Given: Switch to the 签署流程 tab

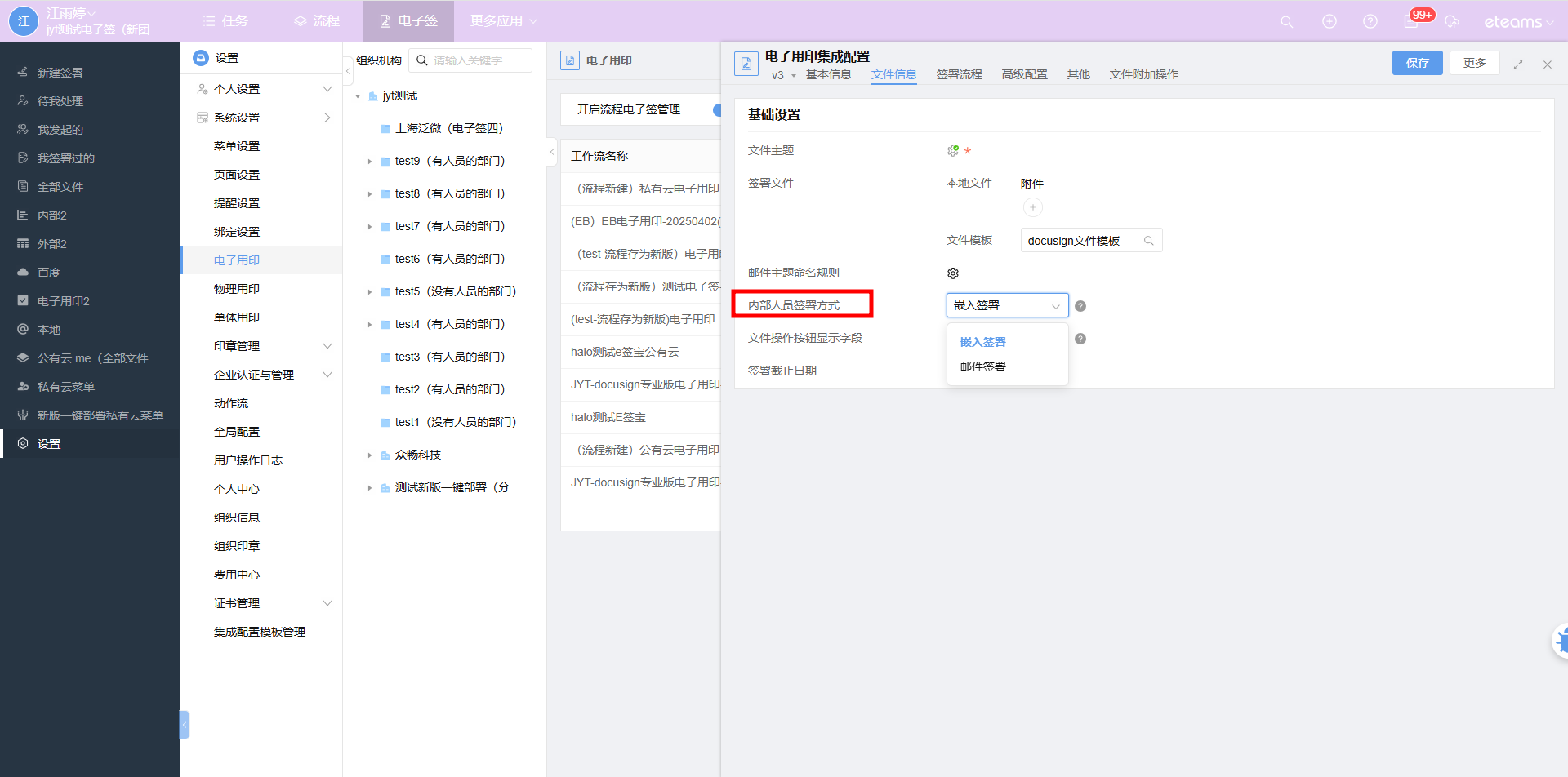Looking at the screenshot, I should tap(959, 74).
